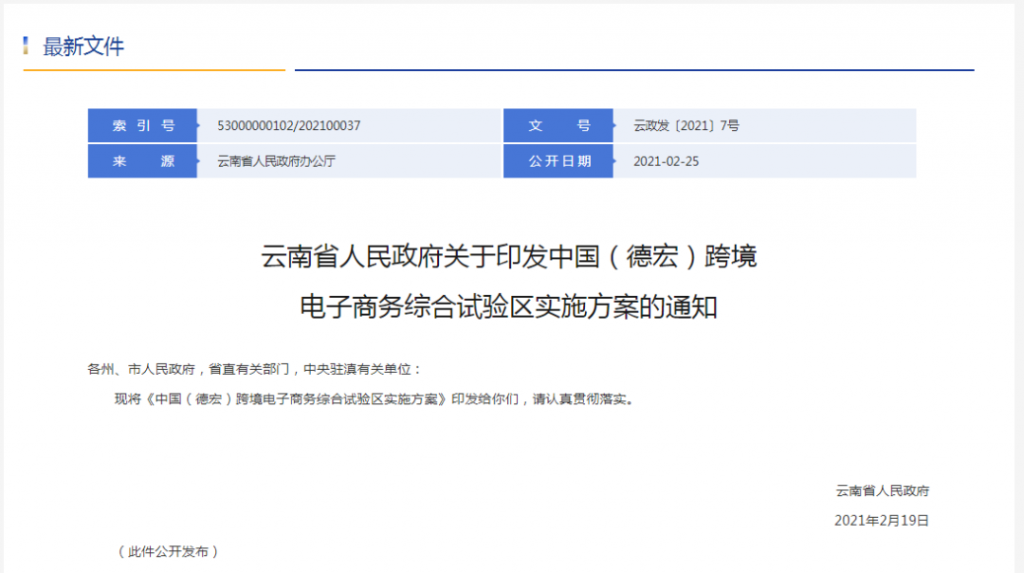Viewport: 1024px width, 573px height.
Task: Click the 公开日期 label cell
Action: [x=558, y=161]
